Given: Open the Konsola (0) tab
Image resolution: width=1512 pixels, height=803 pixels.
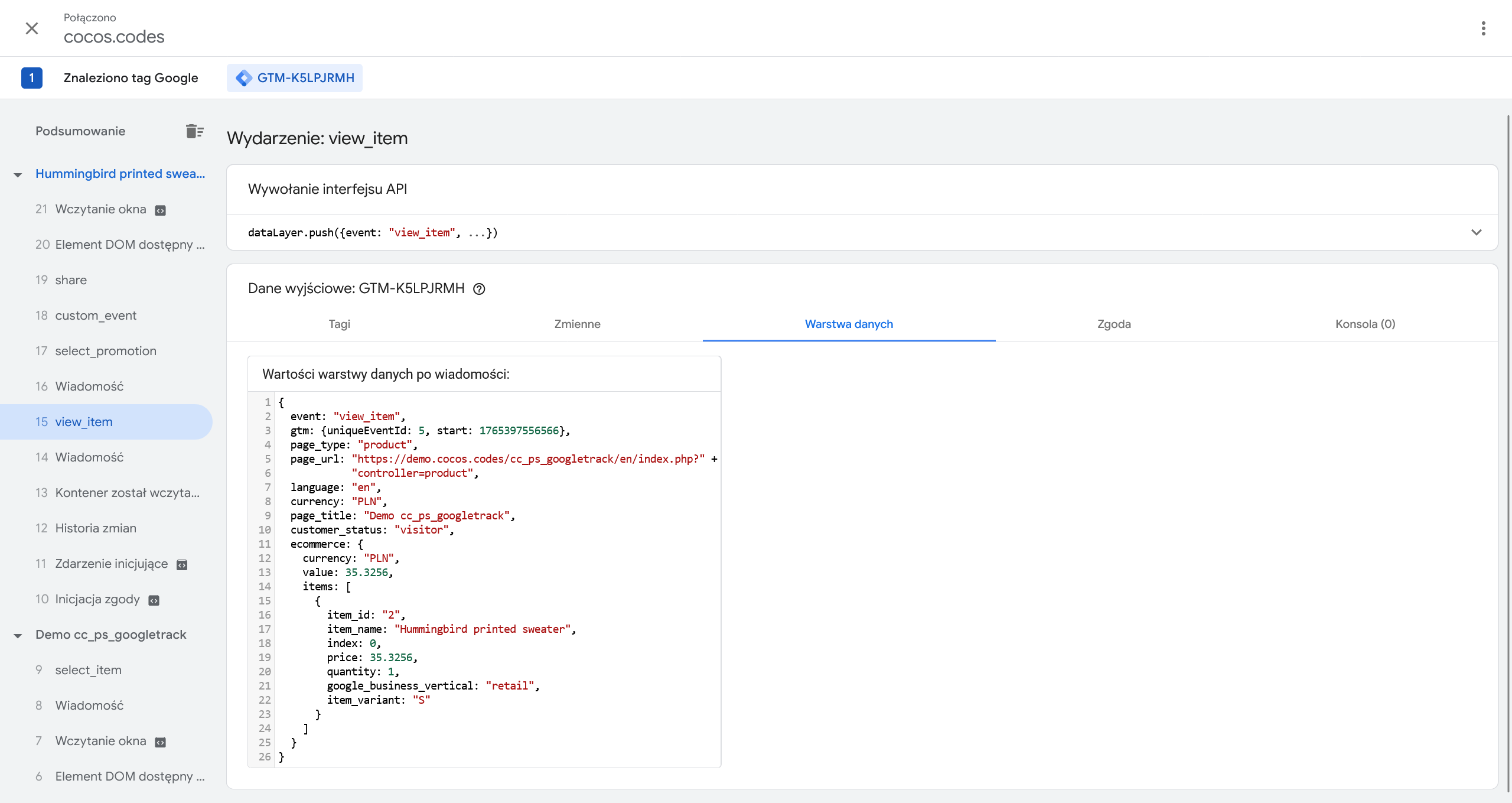Looking at the screenshot, I should (x=1365, y=324).
